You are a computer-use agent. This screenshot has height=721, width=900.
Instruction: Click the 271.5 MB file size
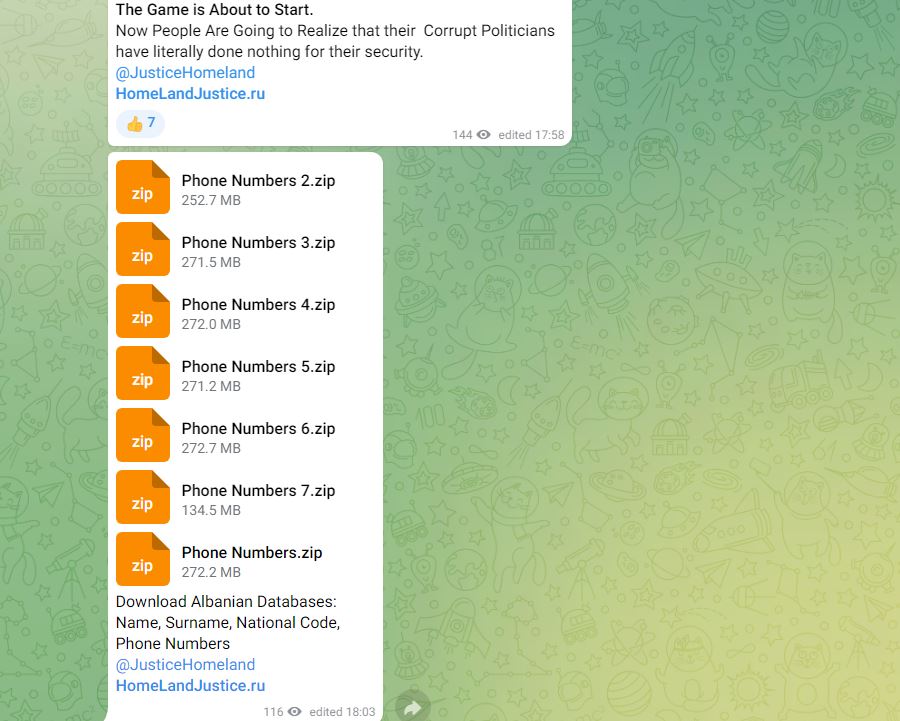coord(211,262)
